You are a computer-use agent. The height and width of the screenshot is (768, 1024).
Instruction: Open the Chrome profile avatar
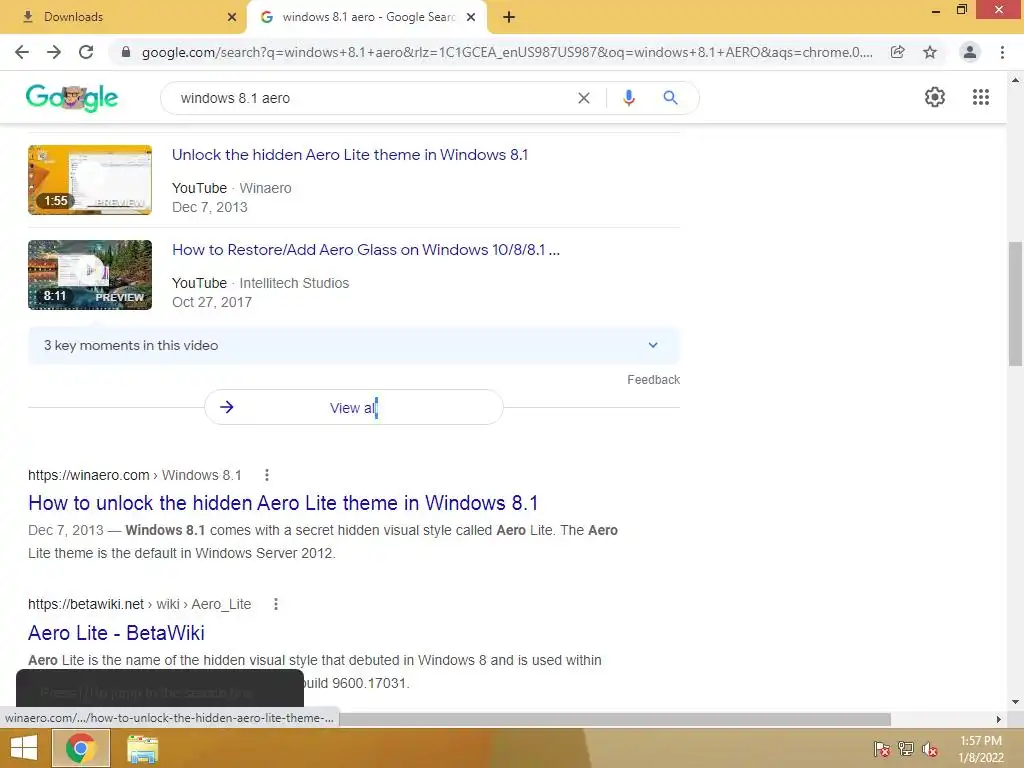(970, 52)
